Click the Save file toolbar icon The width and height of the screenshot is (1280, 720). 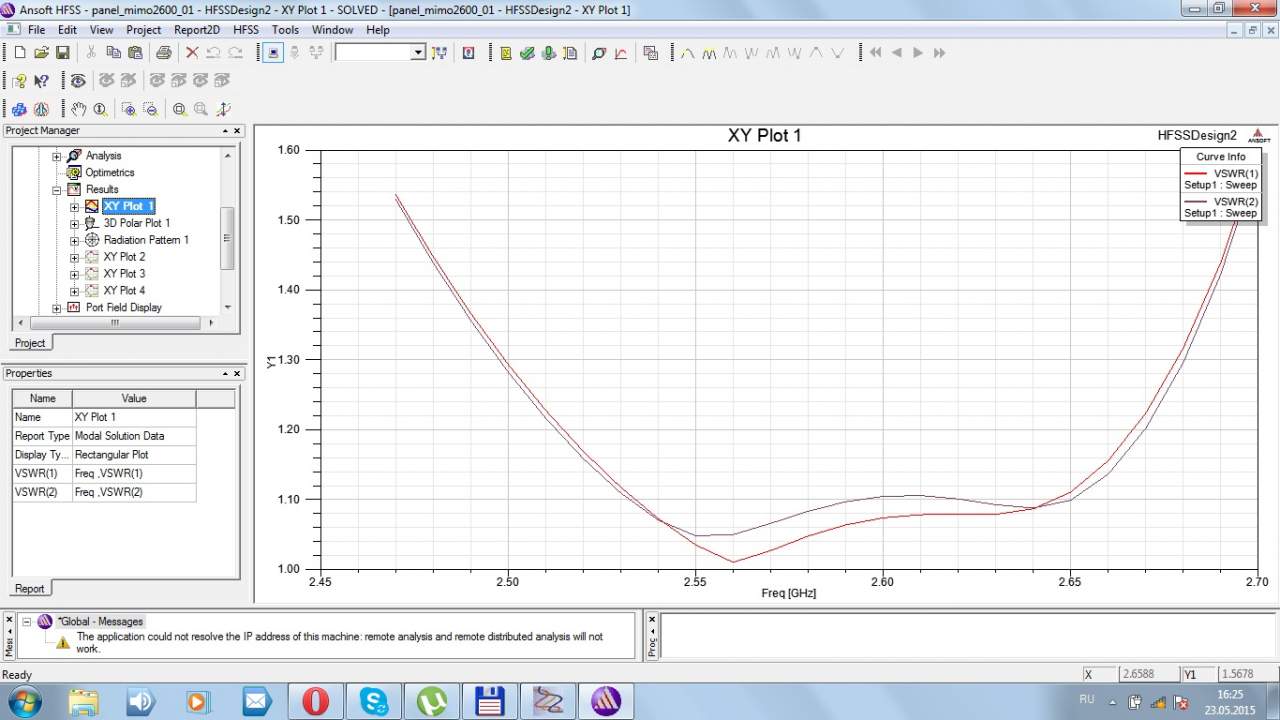[x=62, y=53]
